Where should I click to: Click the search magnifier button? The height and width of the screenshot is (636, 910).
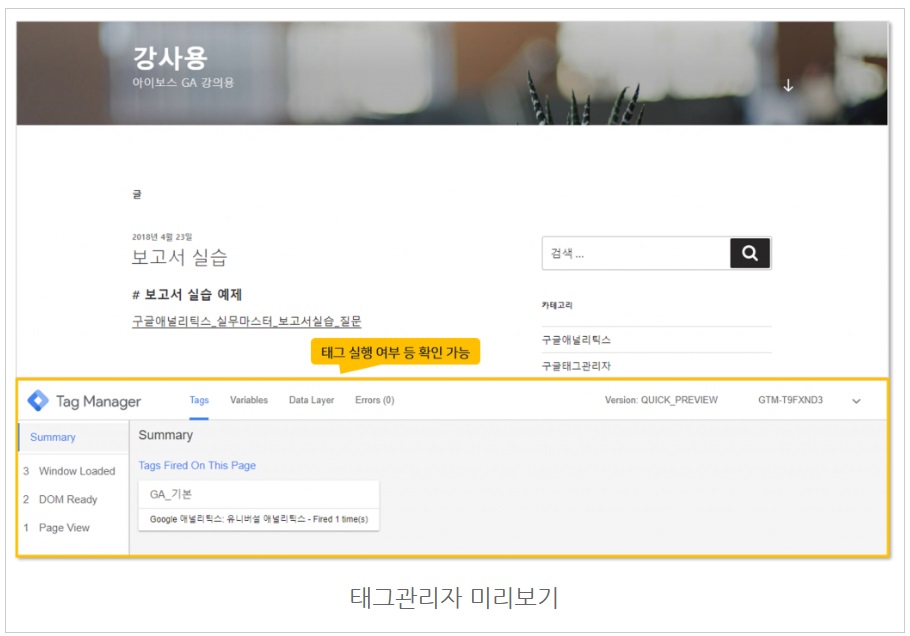click(750, 253)
